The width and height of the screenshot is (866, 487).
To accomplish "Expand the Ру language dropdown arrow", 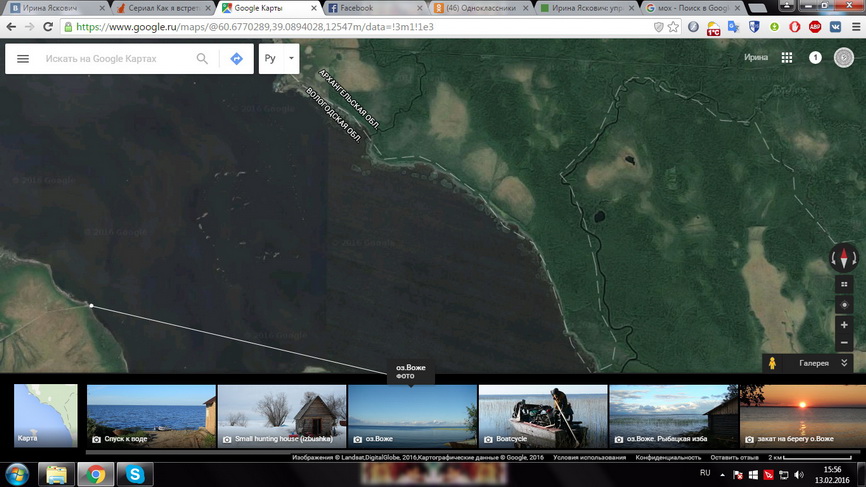I will [x=291, y=58].
